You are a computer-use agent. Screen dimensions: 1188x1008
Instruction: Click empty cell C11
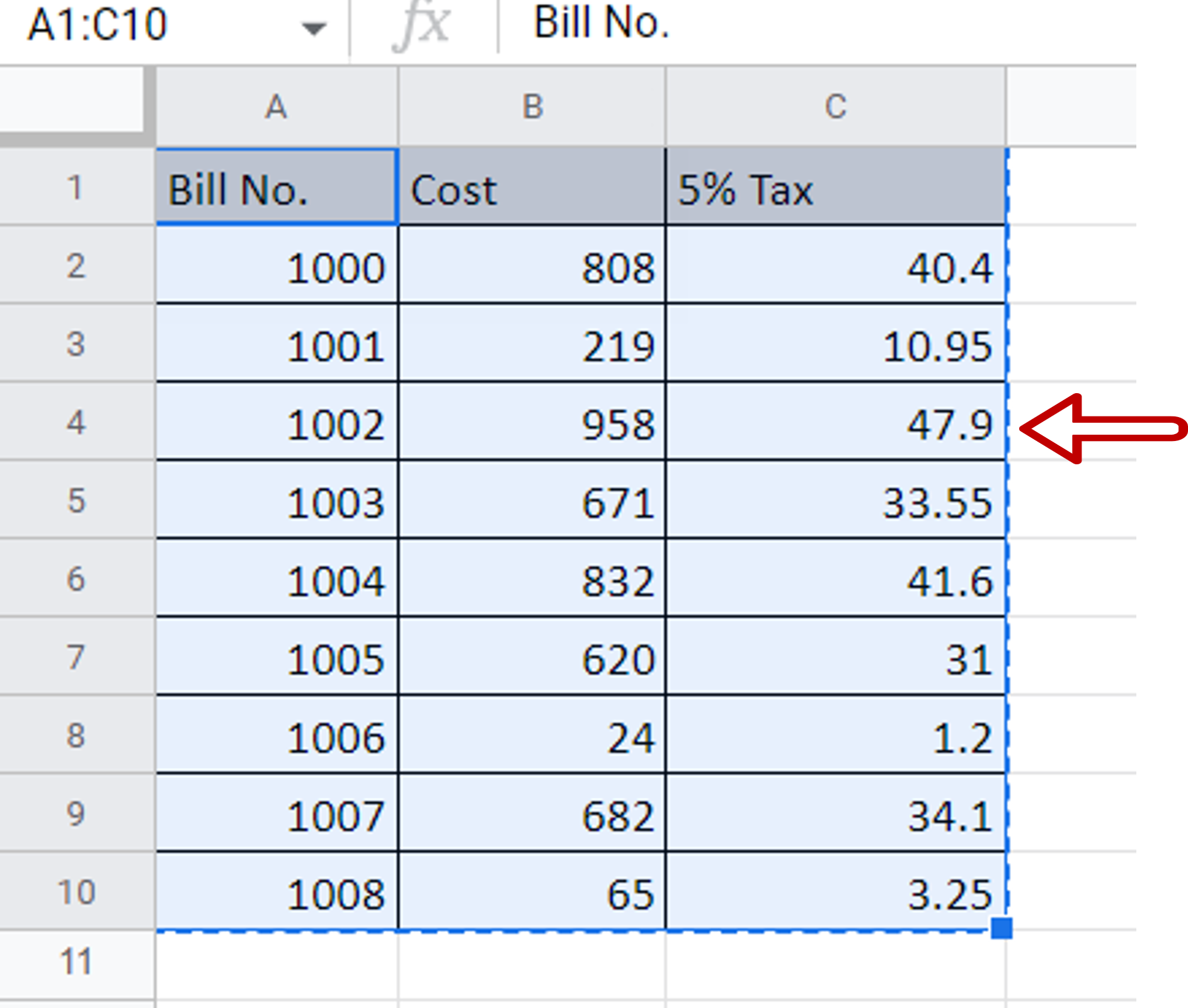835,965
